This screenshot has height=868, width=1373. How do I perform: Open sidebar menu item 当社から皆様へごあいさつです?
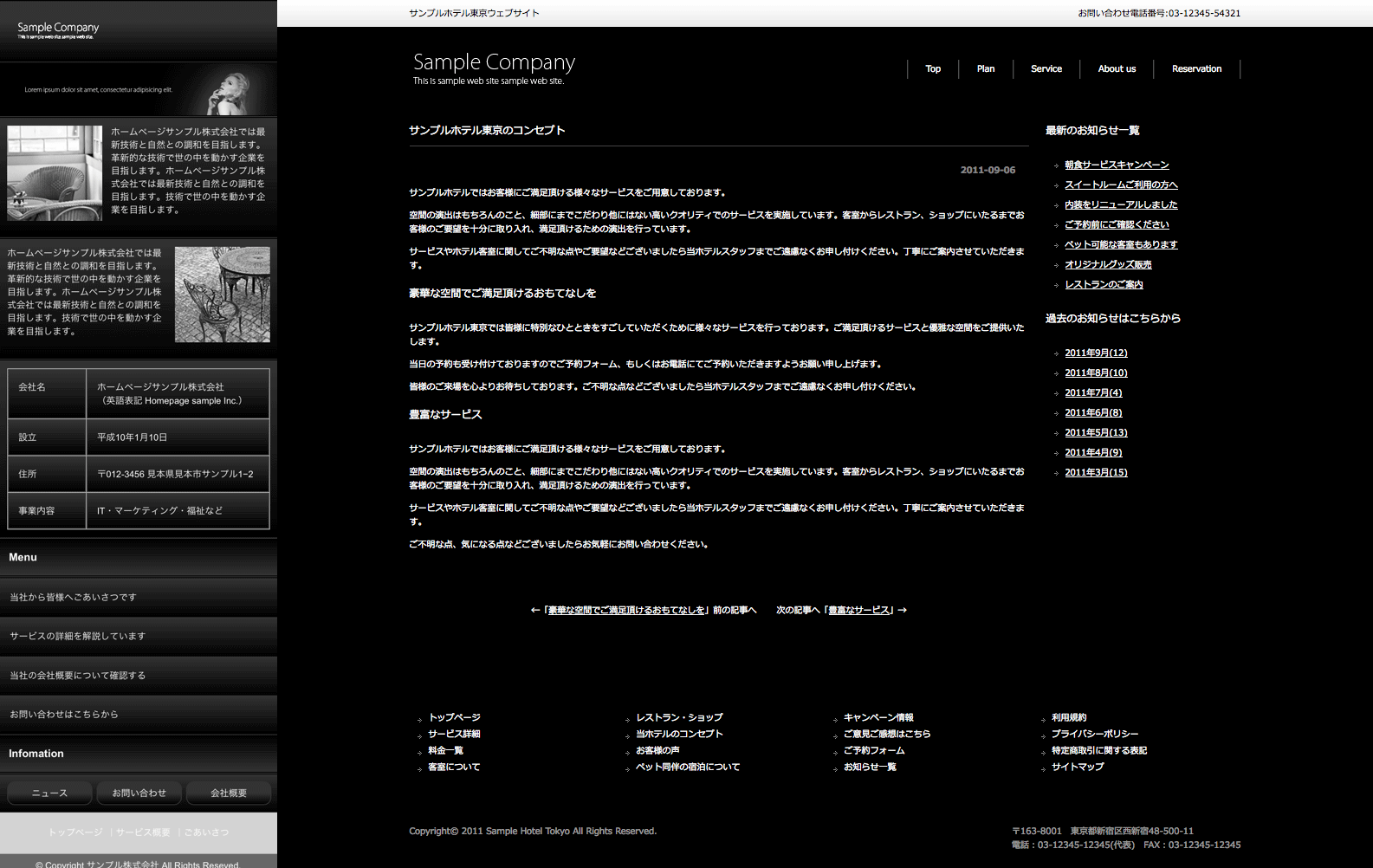pos(73,598)
